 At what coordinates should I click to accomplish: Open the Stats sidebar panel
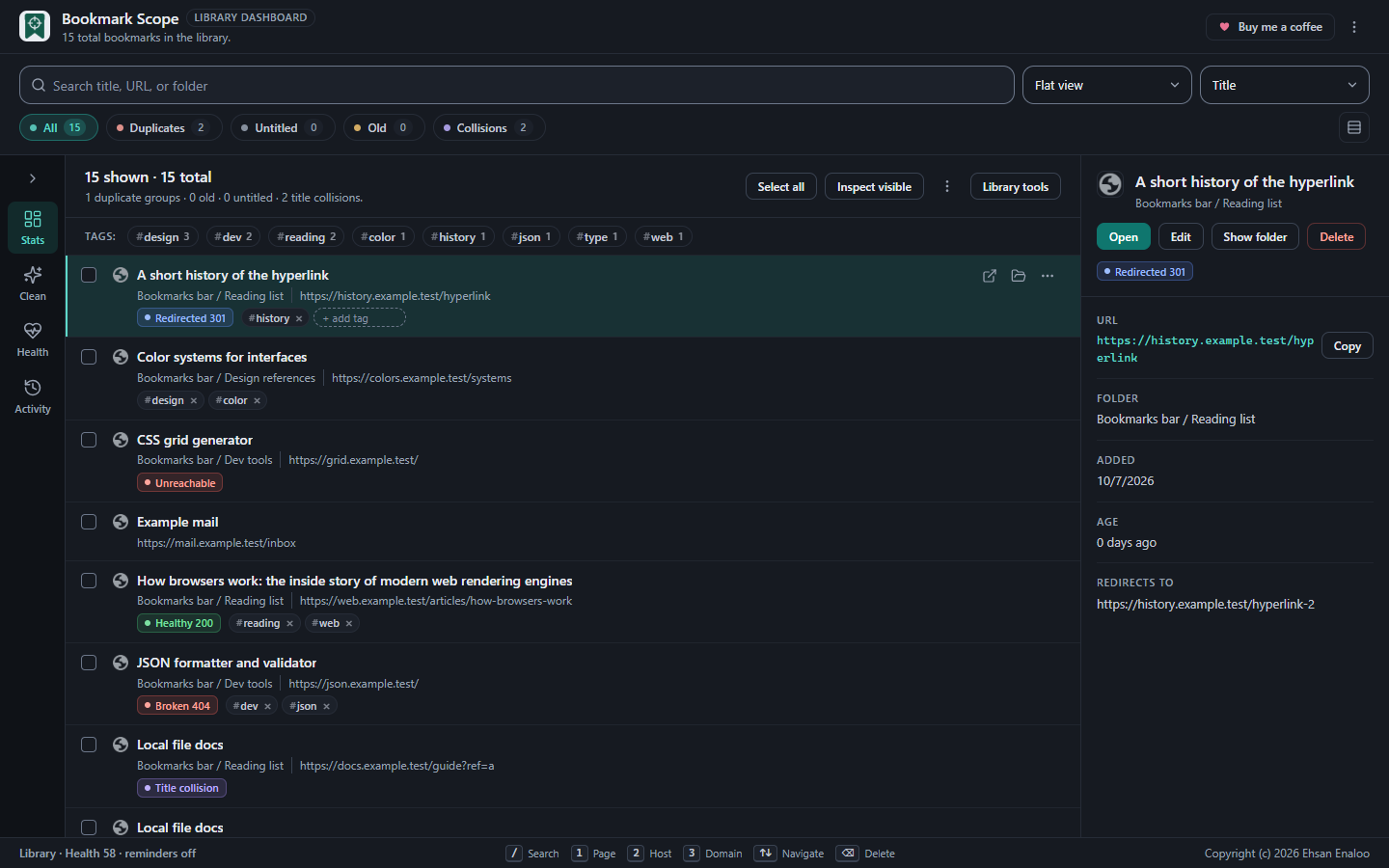[x=33, y=228]
